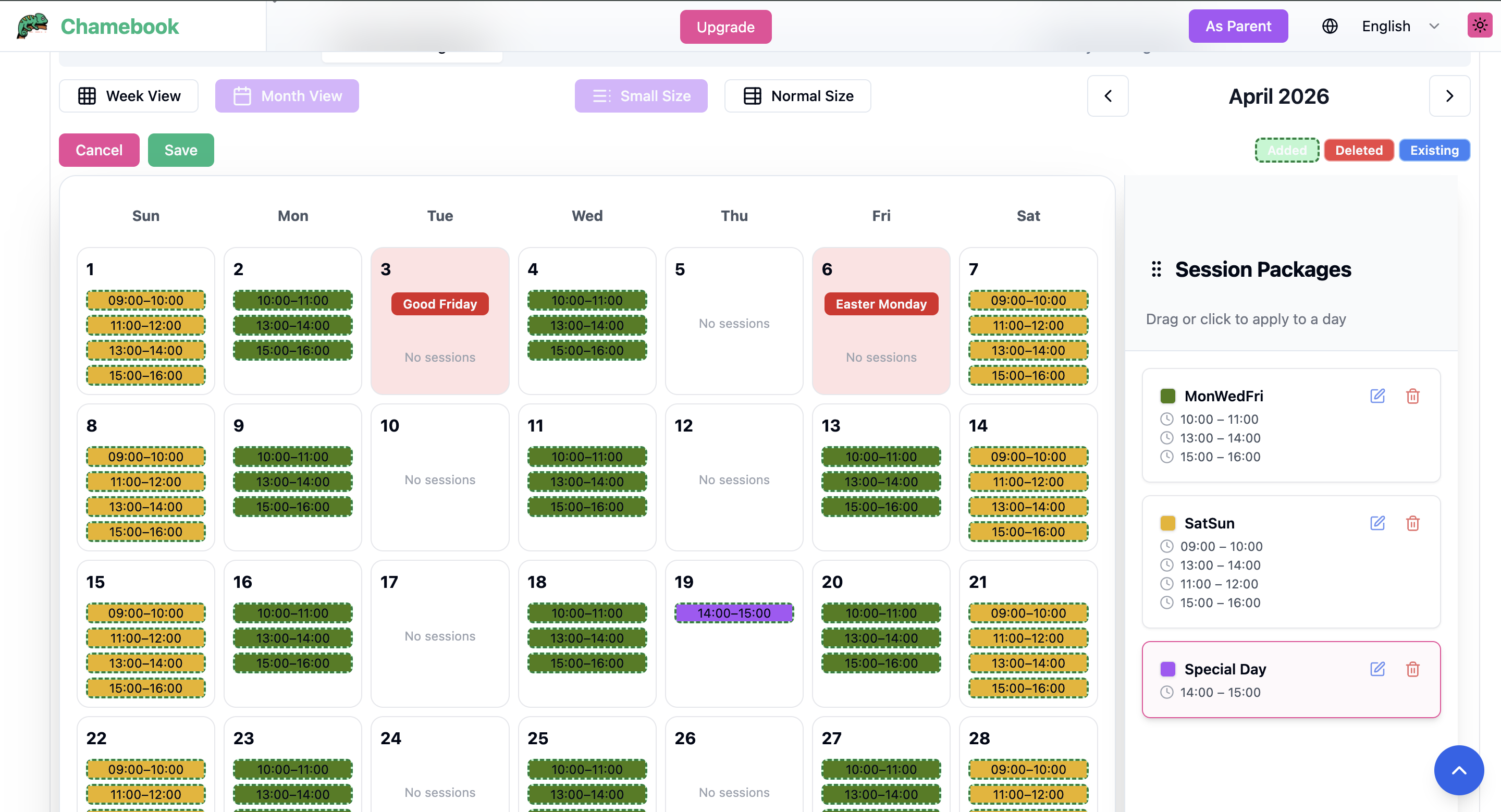1501x812 pixels.
Task: Switch to Week View
Action: coord(129,96)
